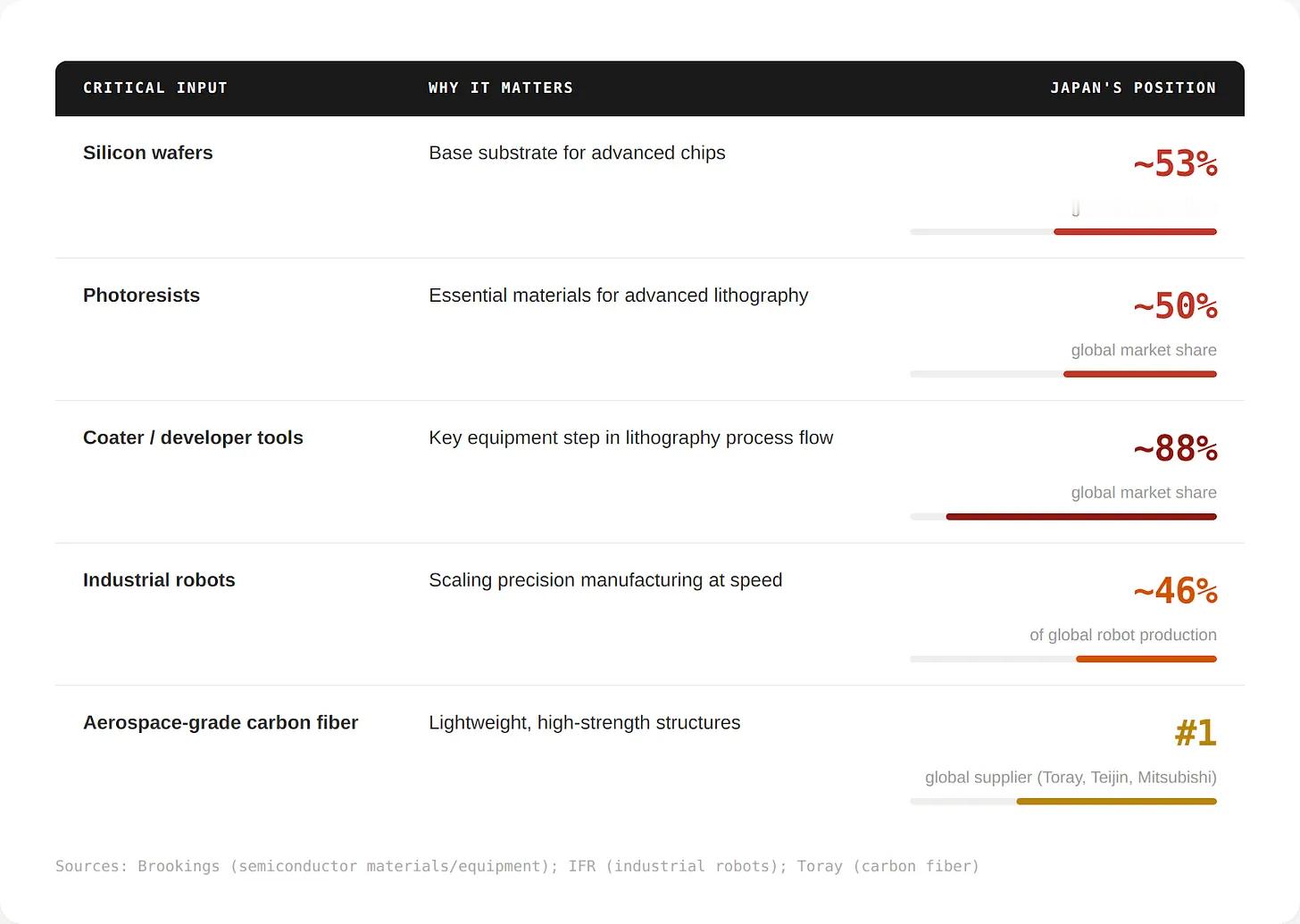This screenshot has width=1300, height=924.
Task: Click the red progress bar under ~53%
Action: [x=1135, y=232]
